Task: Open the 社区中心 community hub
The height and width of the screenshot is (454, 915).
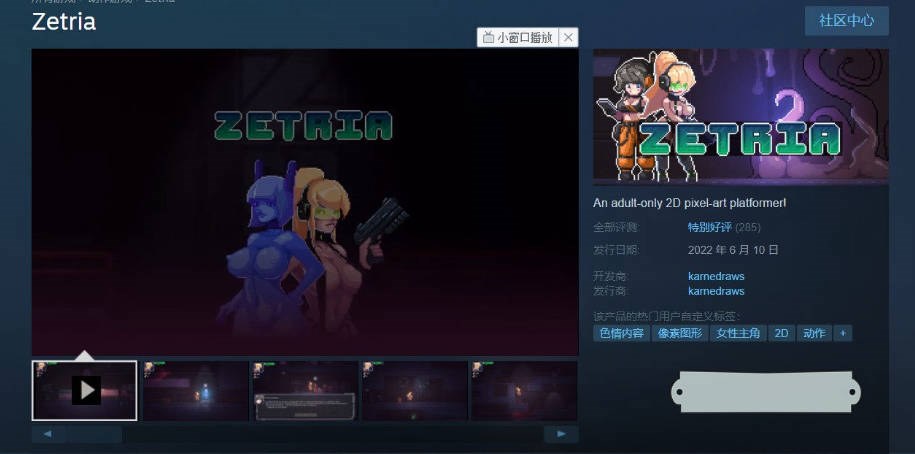Action: click(846, 20)
